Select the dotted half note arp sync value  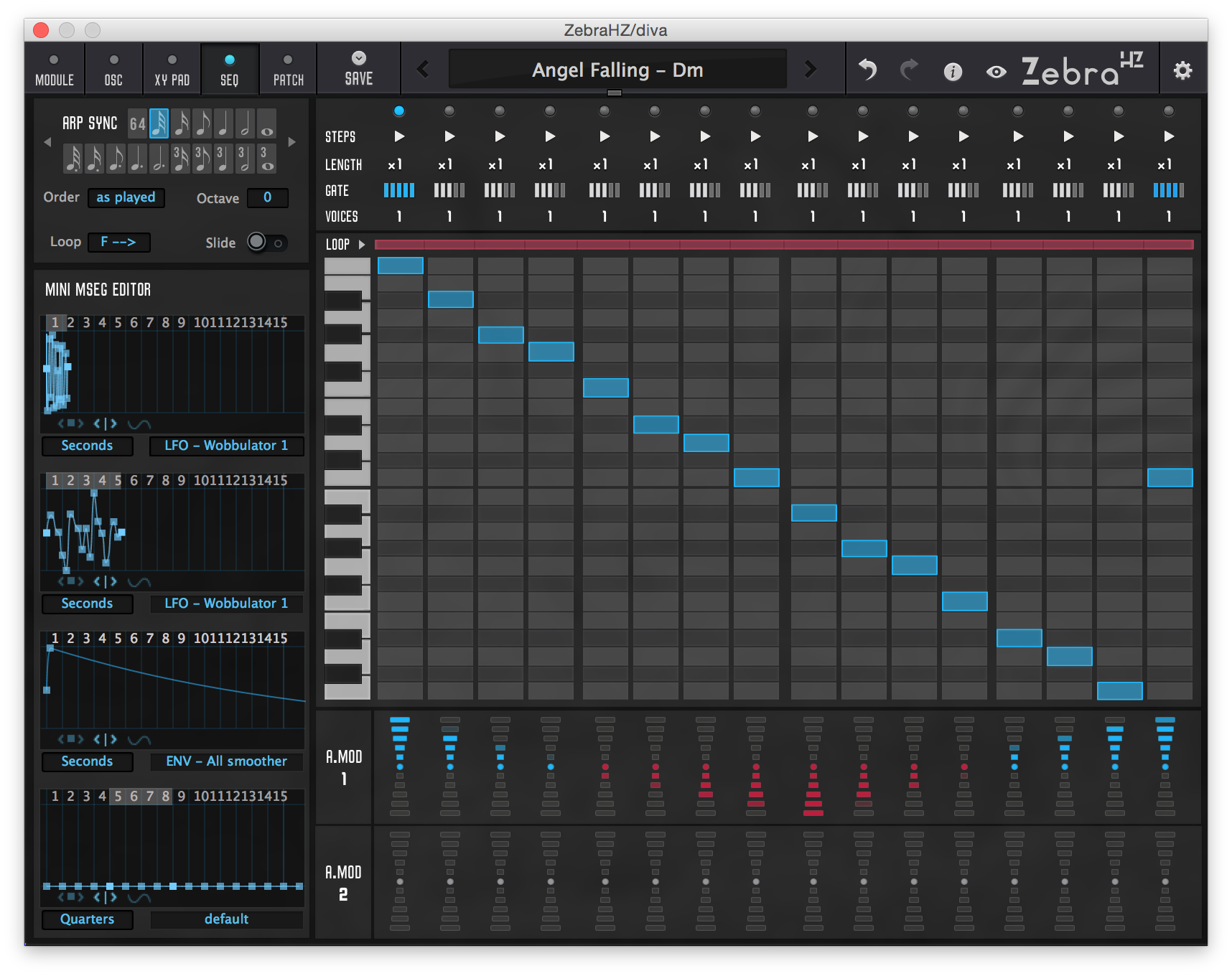pos(159,158)
